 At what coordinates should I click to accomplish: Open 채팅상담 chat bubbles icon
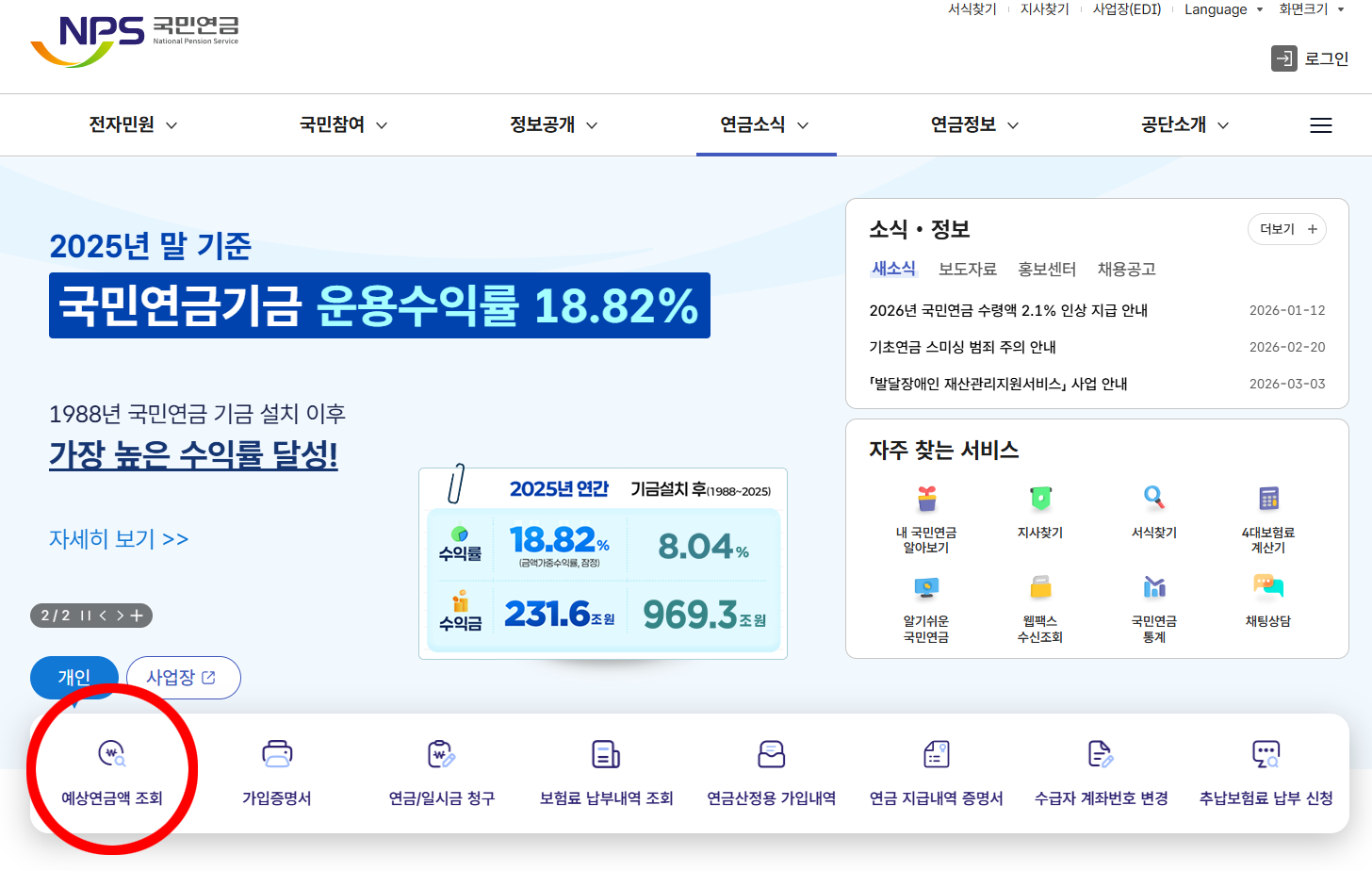click(x=1268, y=588)
